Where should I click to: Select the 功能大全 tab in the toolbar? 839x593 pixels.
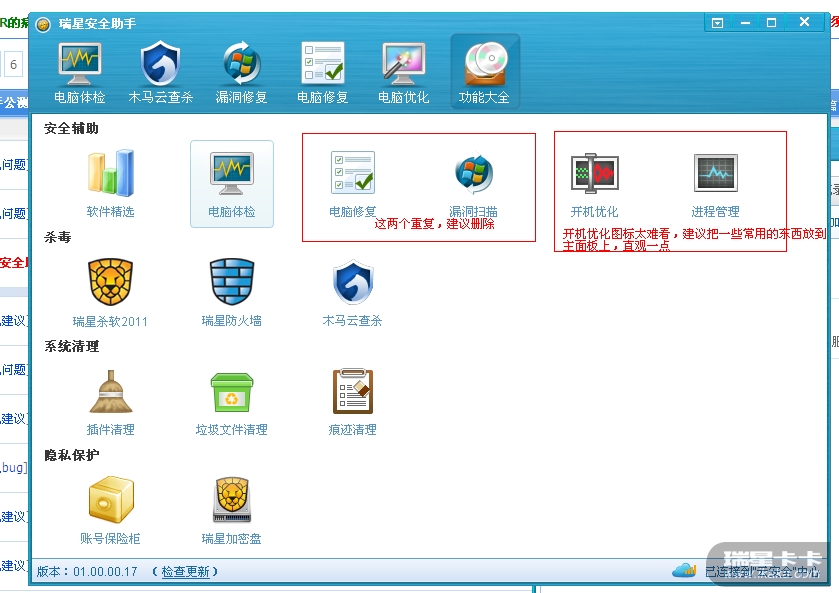pyautogui.click(x=485, y=72)
